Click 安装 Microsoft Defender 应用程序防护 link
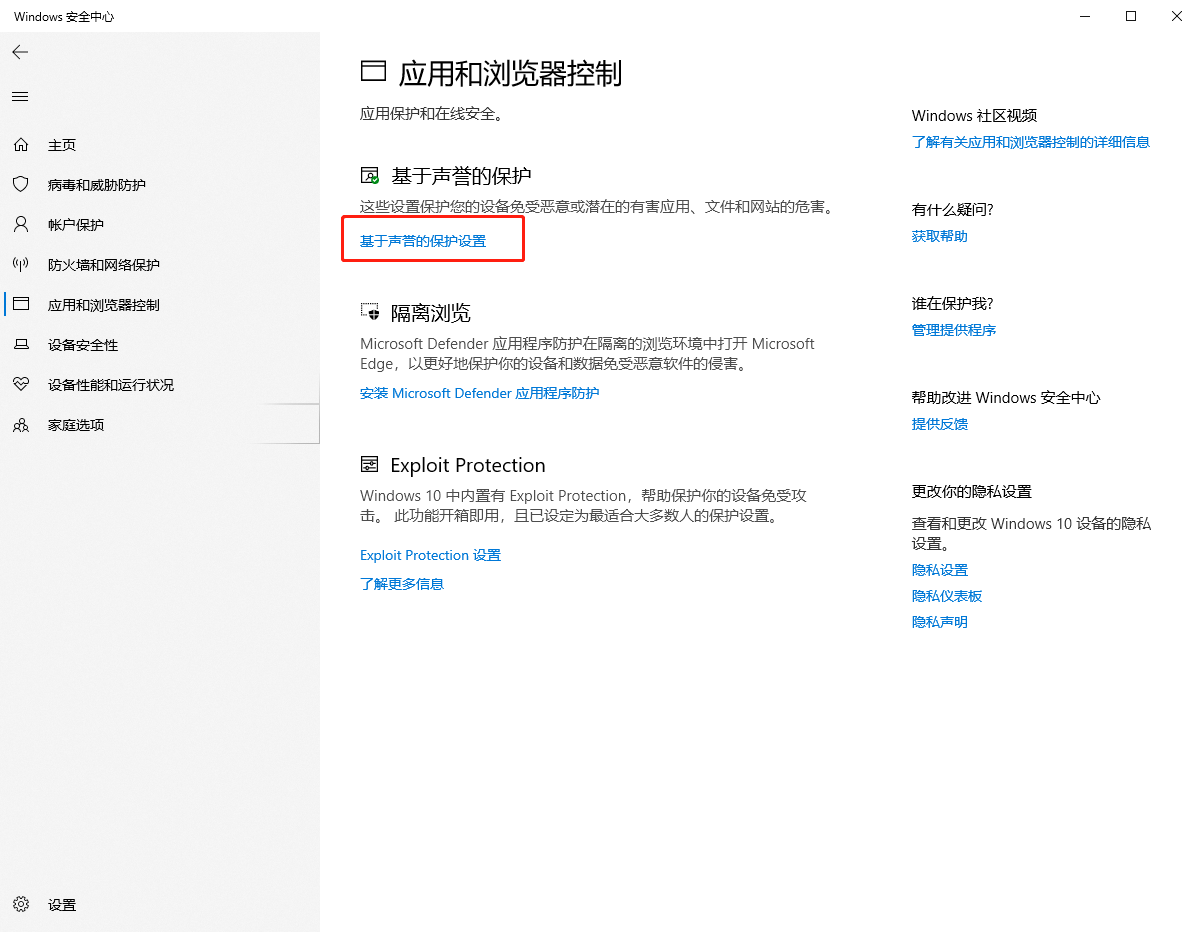The image size is (1200, 932). pos(480,393)
